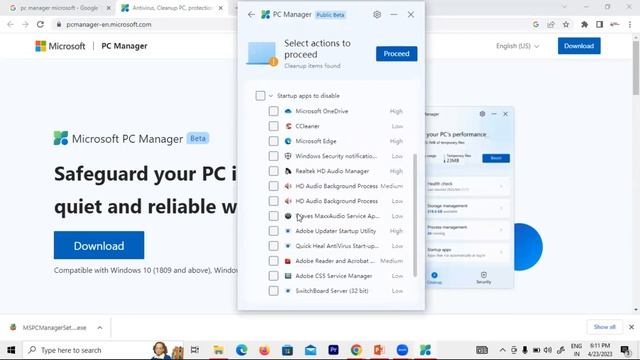Screen dimensions: 640x360
Task: Click the Windows Security shield icon
Action: pyautogui.click(x=288, y=156)
